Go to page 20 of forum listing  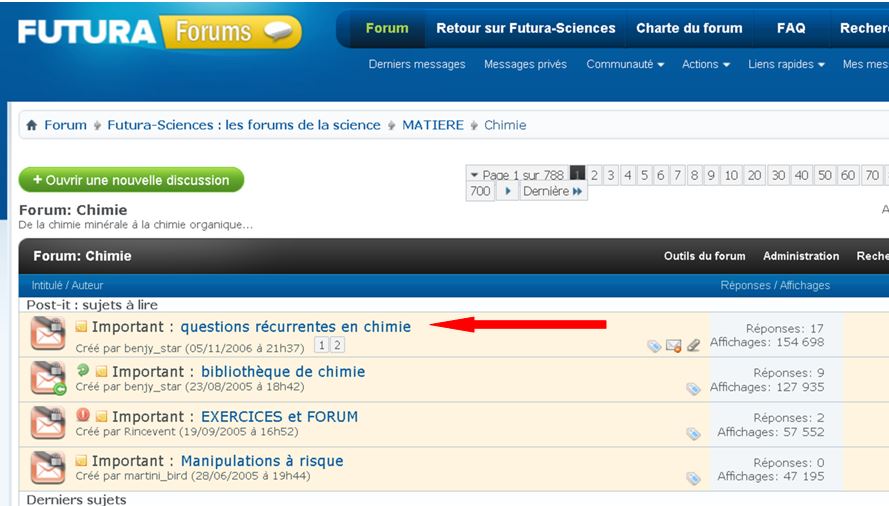point(754,175)
